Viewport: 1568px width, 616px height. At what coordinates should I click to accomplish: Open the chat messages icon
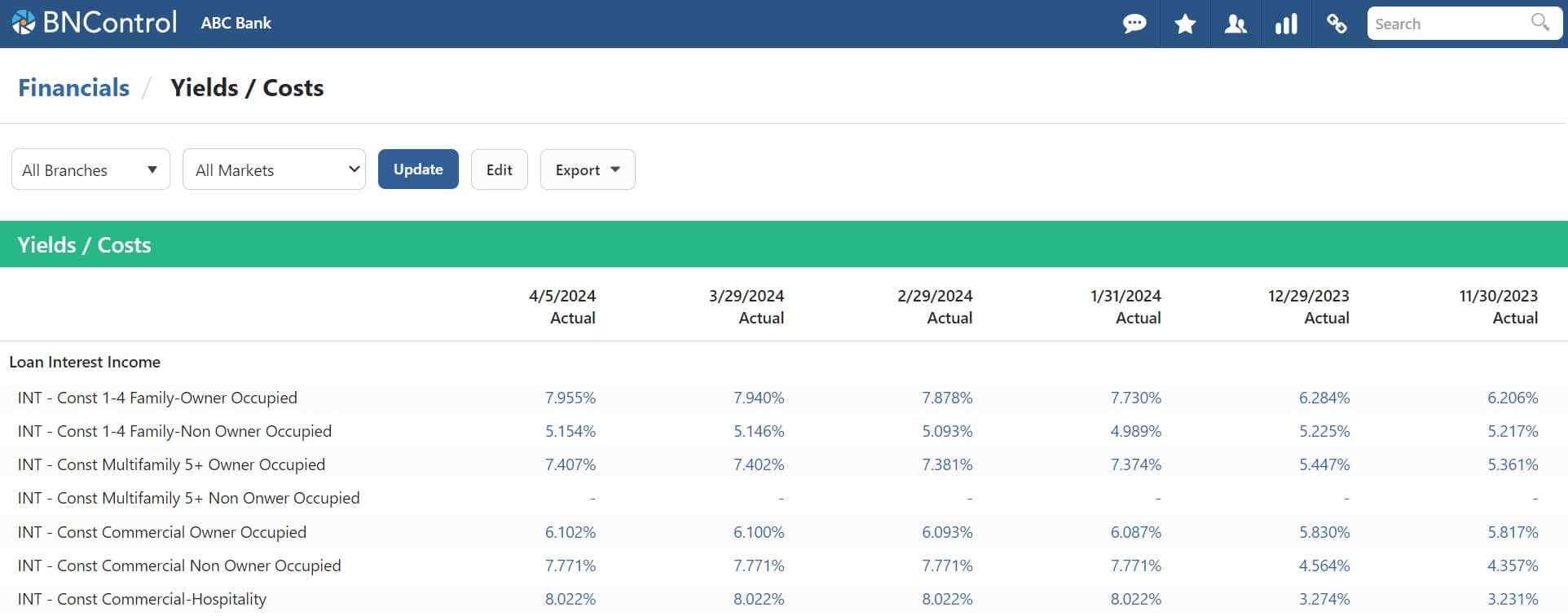pyautogui.click(x=1134, y=24)
